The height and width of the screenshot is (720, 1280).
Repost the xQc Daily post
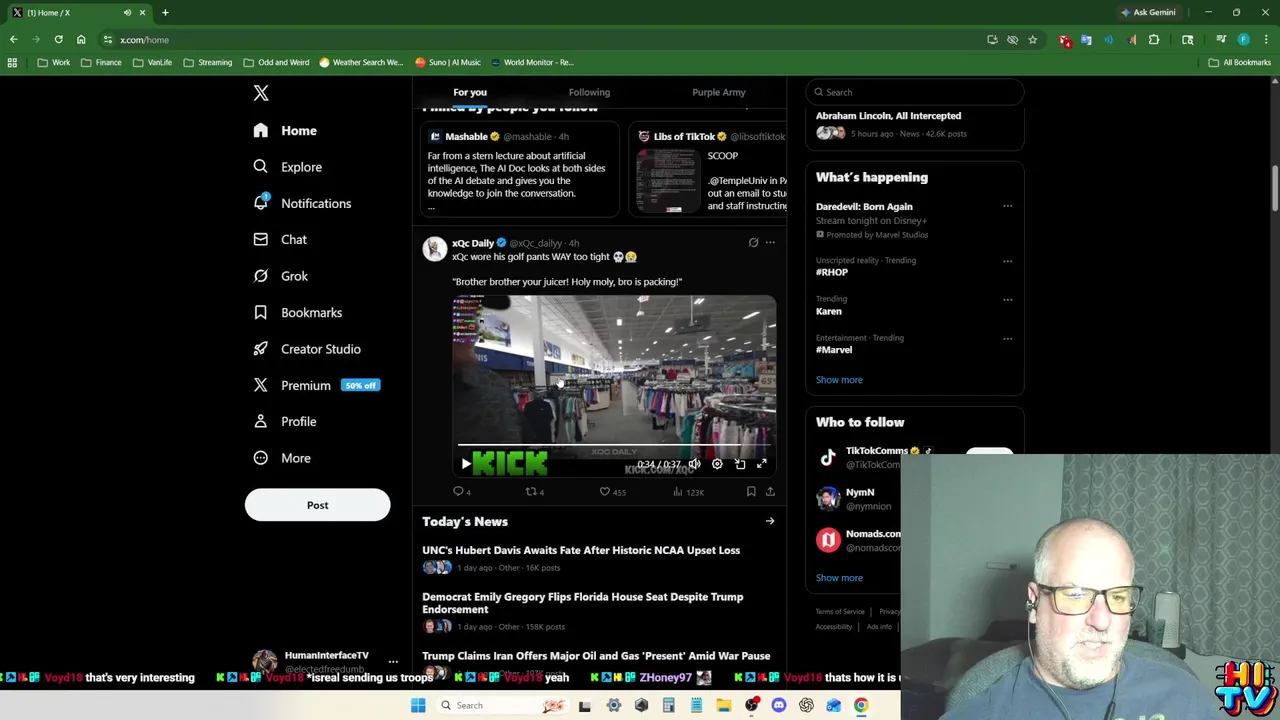[535, 492]
